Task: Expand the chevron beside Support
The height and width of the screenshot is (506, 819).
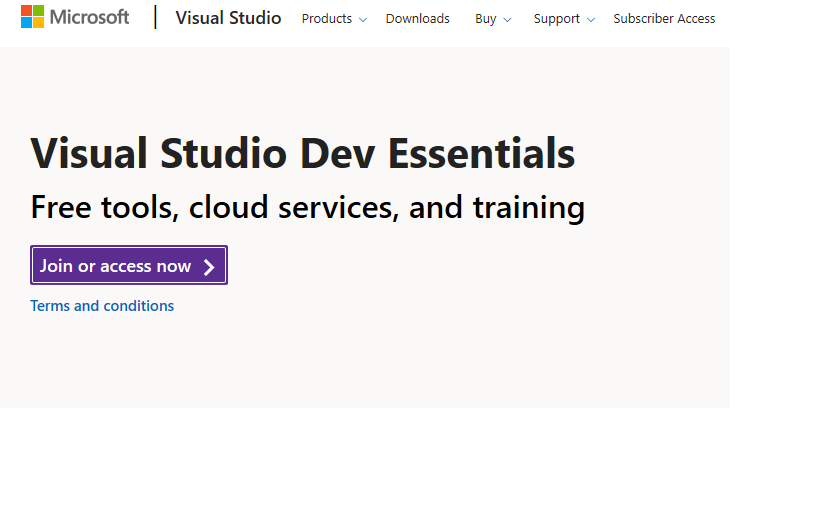Action: click(590, 20)
